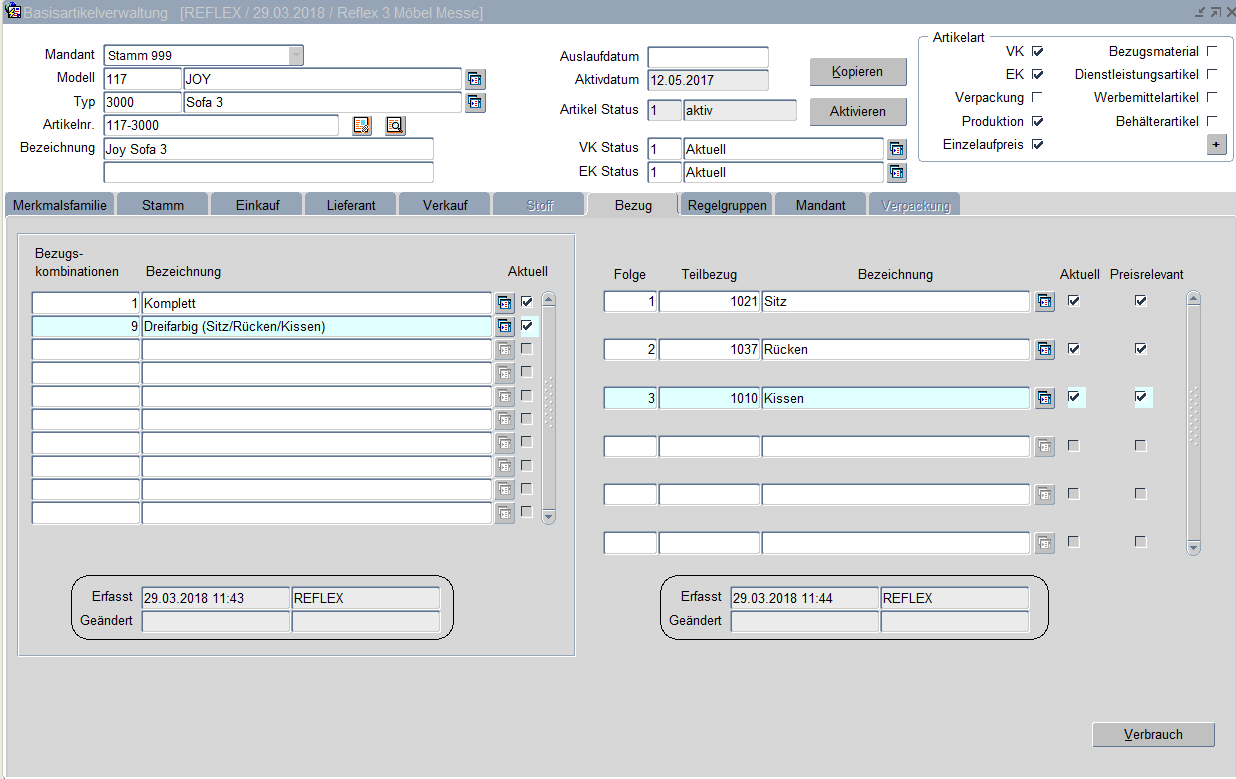This screenshot has width=1236, height=779.
Task: Open the EK Status lookup list icon
Action: [x=897, y=172]
